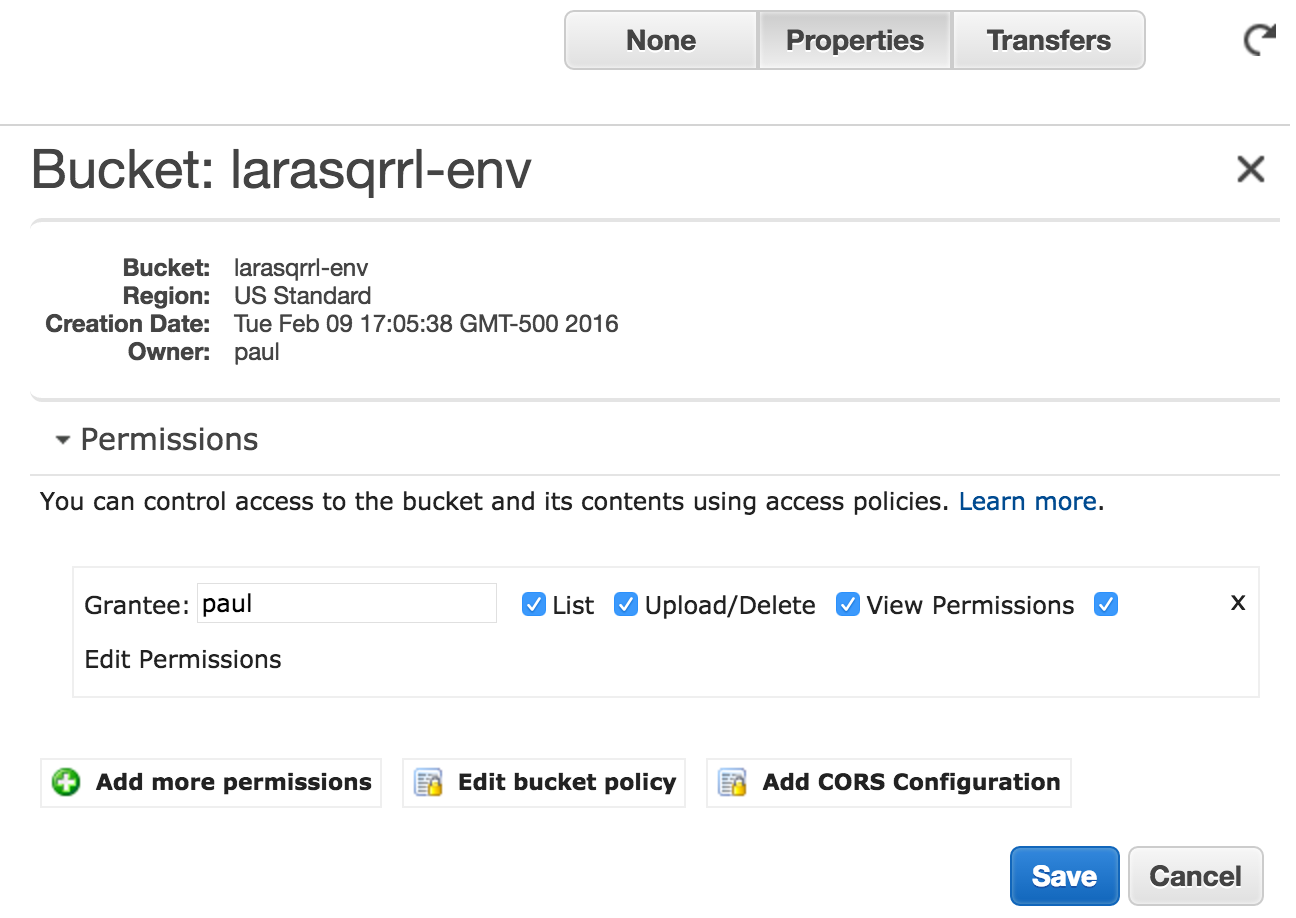Uncheck the List permission checkbox
Viewport: 1296px width, 918px height.
click(x=534, y=605)
